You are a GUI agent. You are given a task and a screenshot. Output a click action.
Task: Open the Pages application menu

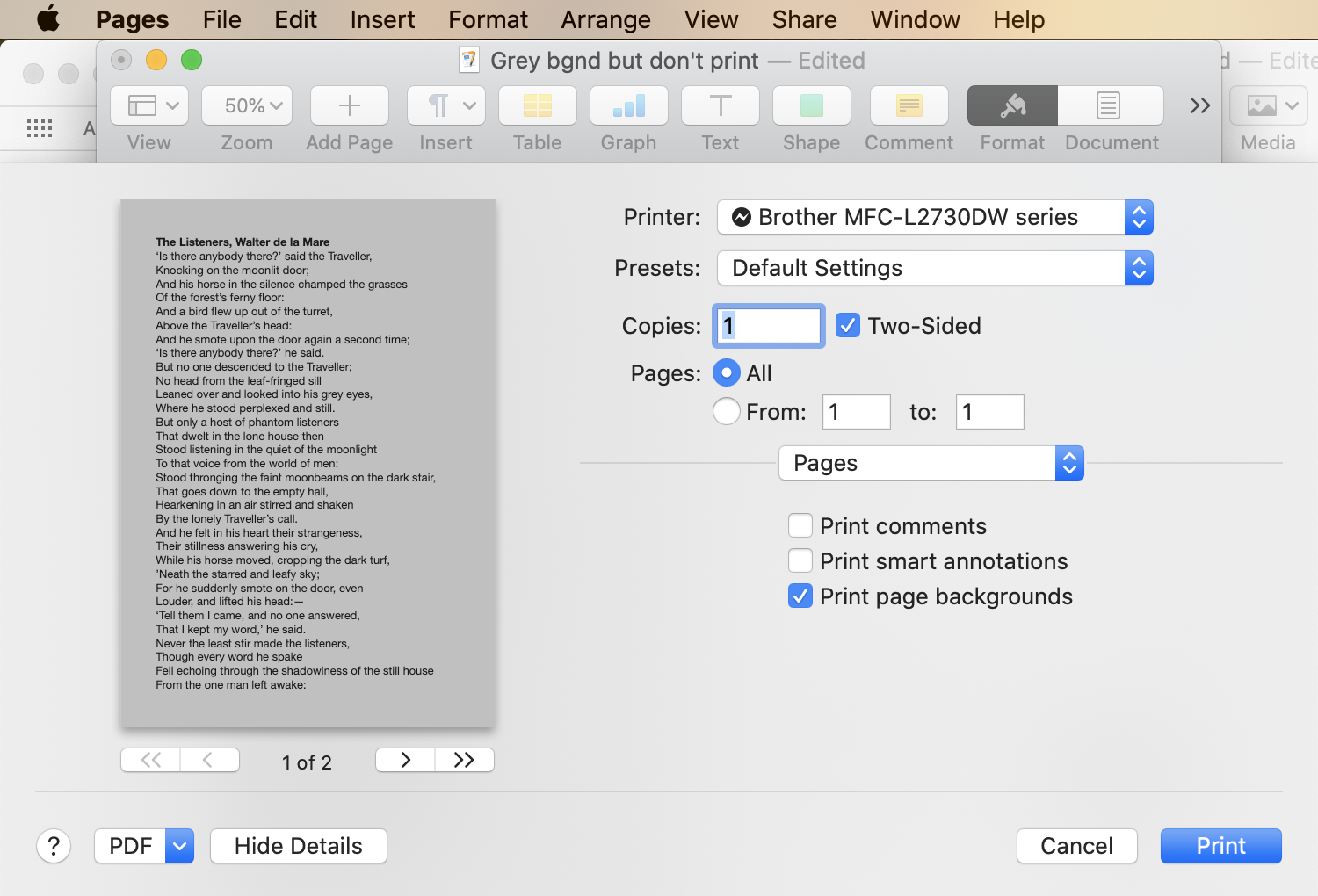click(x=133, y=19)
